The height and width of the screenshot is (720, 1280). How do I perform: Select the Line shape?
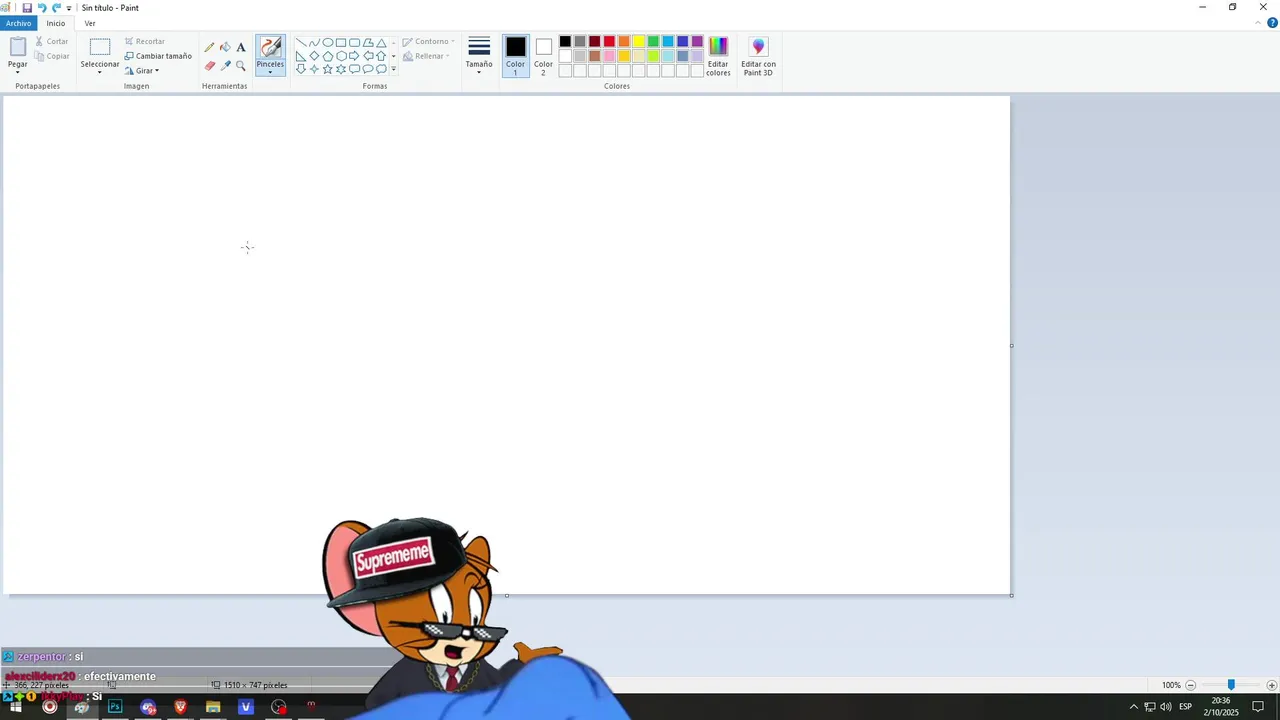click(x=301, y=43)
